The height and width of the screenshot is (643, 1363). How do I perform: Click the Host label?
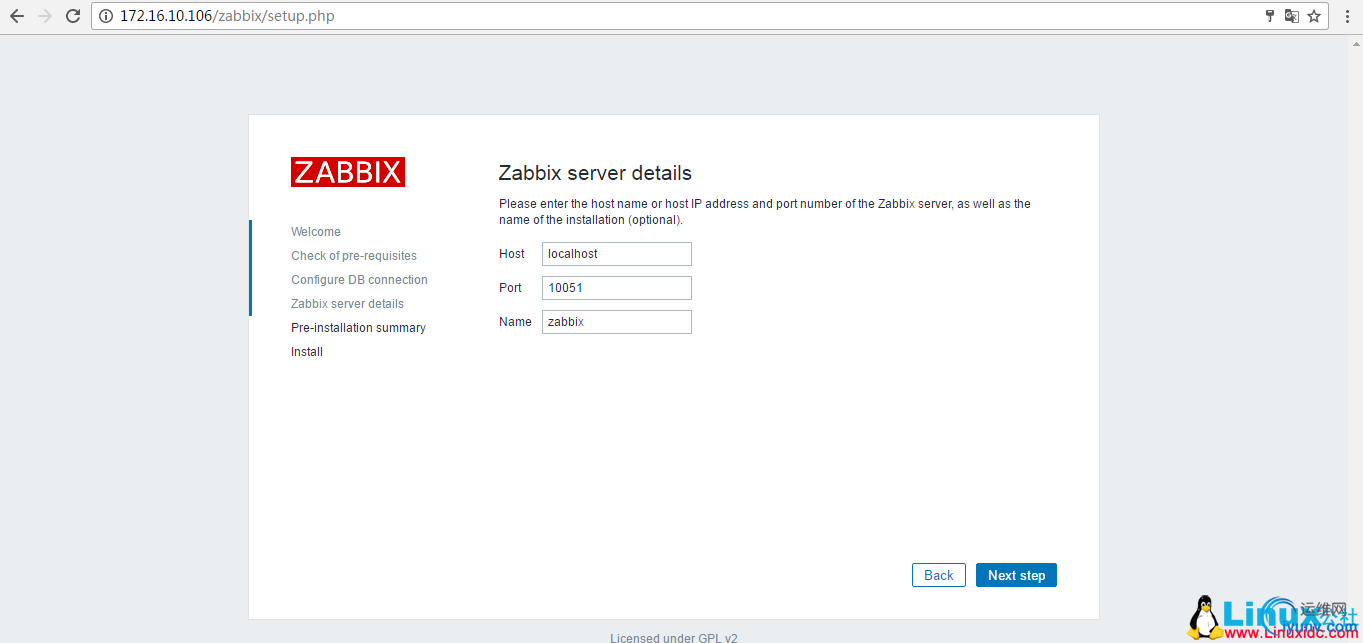[512, 254]
